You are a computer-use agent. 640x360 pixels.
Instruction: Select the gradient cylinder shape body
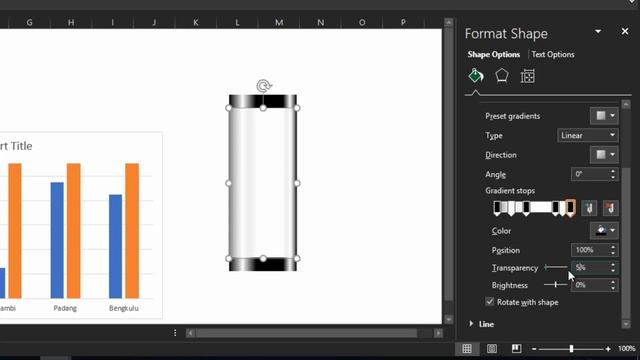point(263,183)
